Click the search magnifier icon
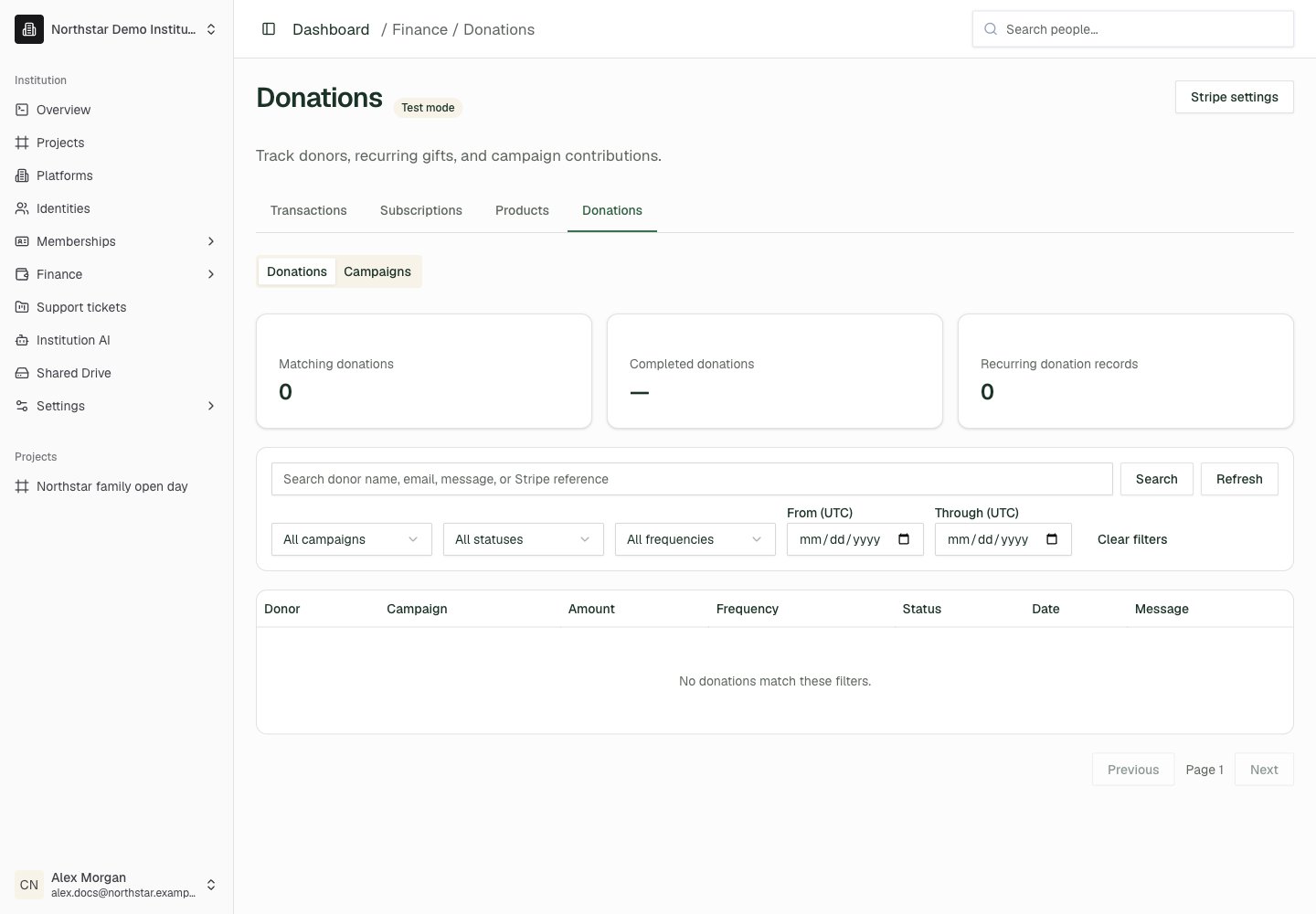Image resolution: width=1316 pixels, height=914 pixels. (990, 29)
